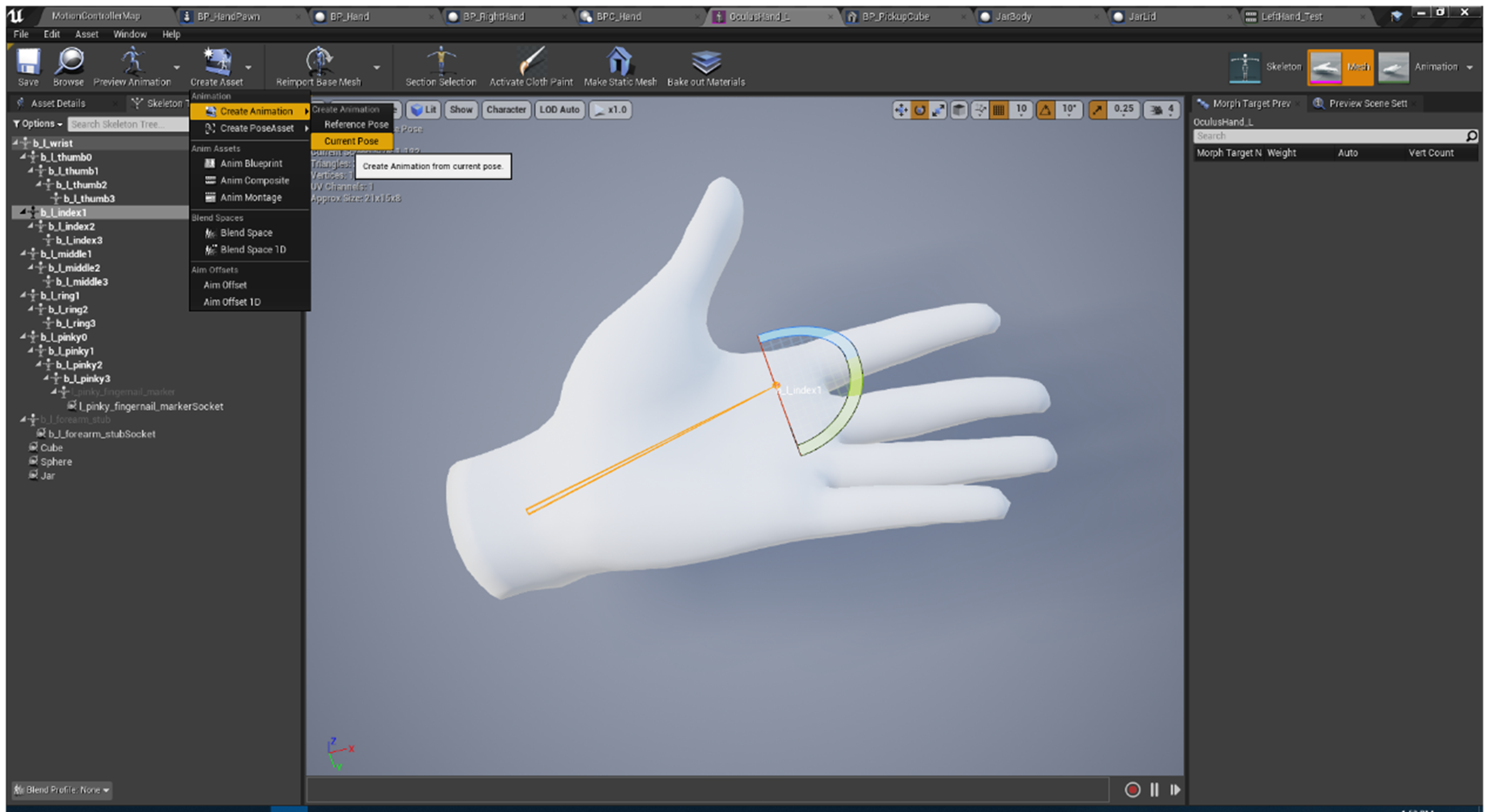The height and width of the screenshot is (812, 1489).
Task: Select the rotate gizmo tool
Action: (x=920, y=110)
